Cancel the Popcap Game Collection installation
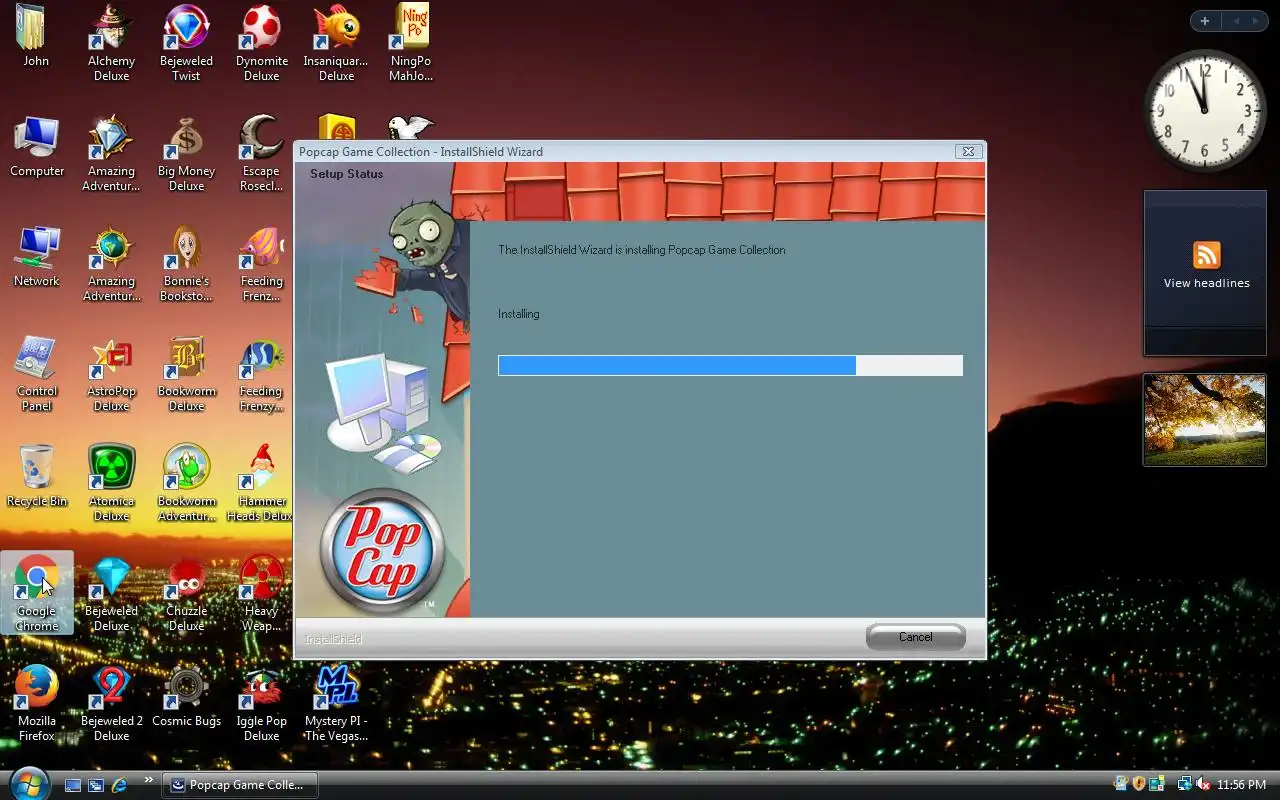 click(x=915, y=637)
